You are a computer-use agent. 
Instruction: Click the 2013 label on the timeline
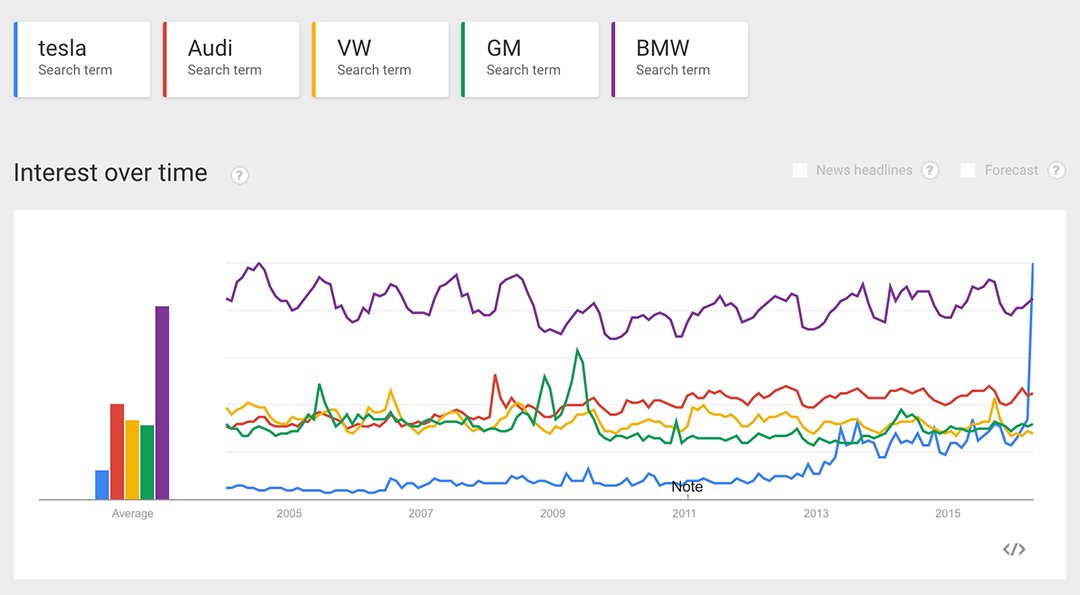(816, 514)
